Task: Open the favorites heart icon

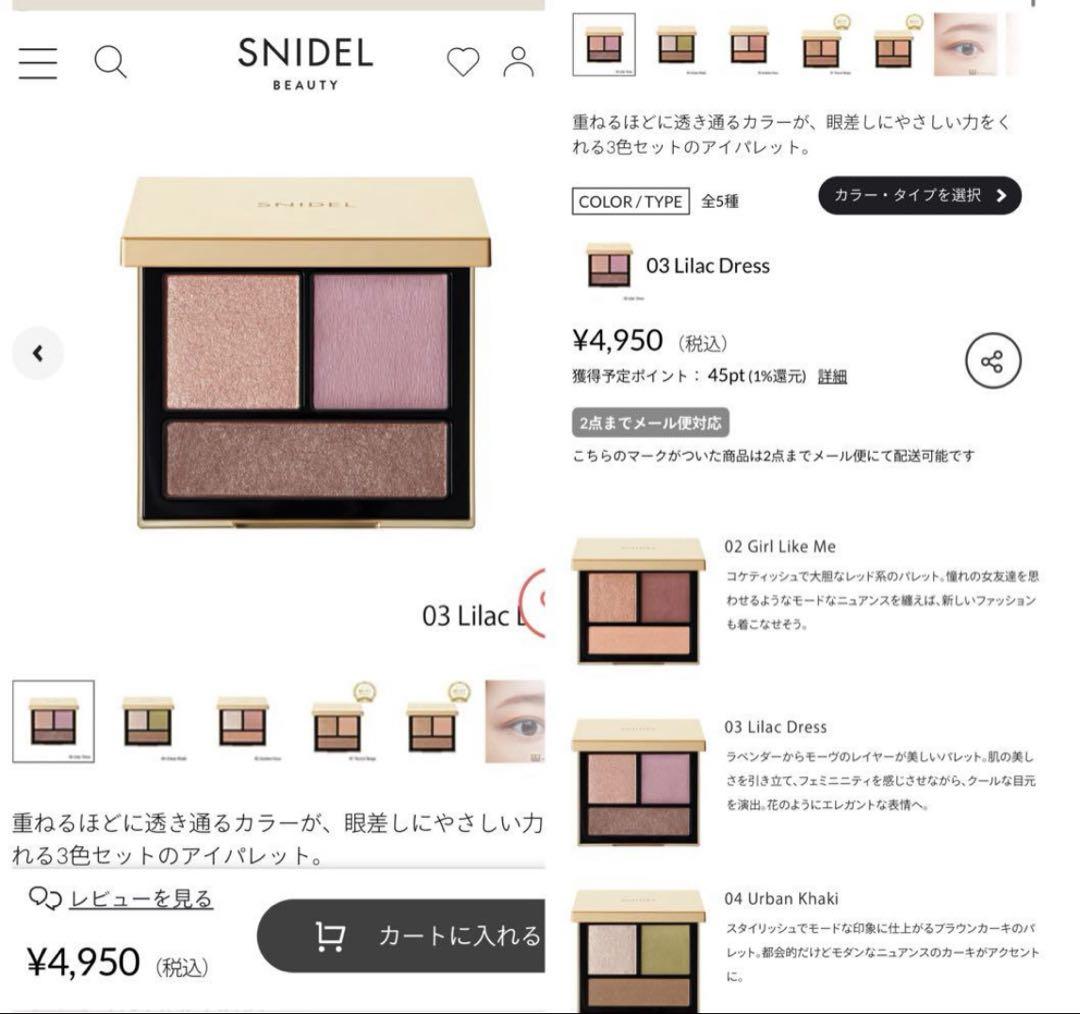Action: 463,61
